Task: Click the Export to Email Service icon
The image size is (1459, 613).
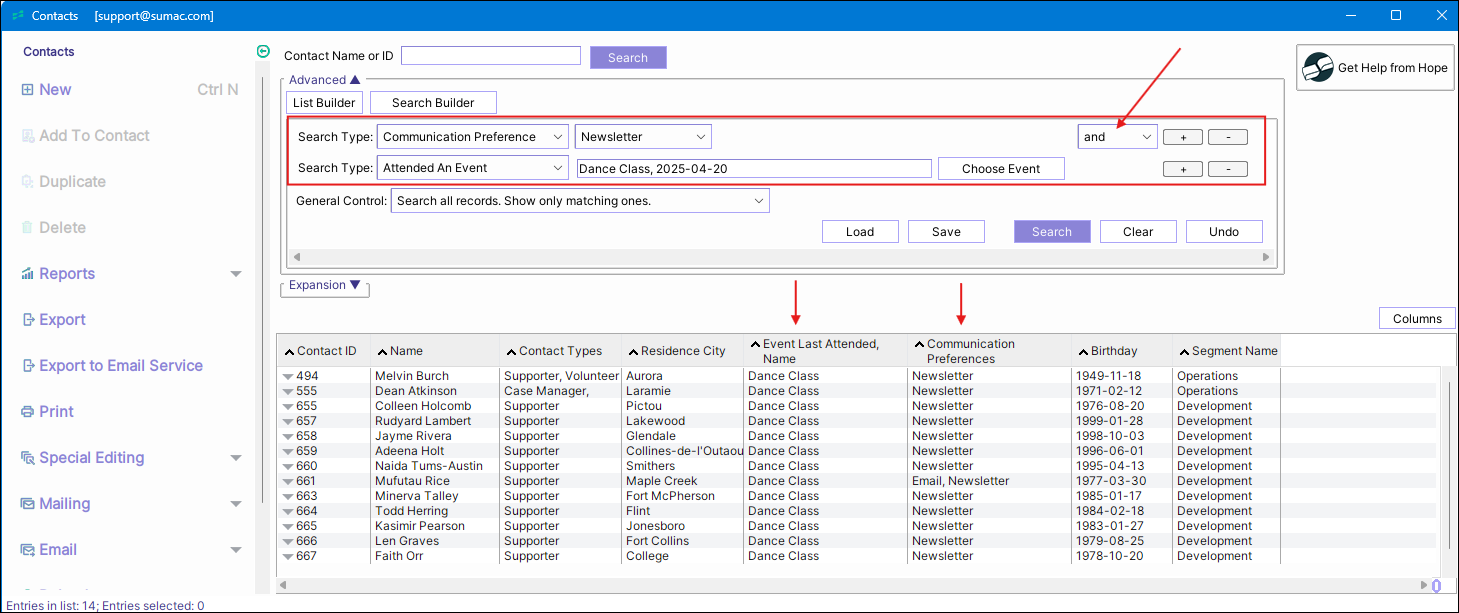Action: point(28,366)
